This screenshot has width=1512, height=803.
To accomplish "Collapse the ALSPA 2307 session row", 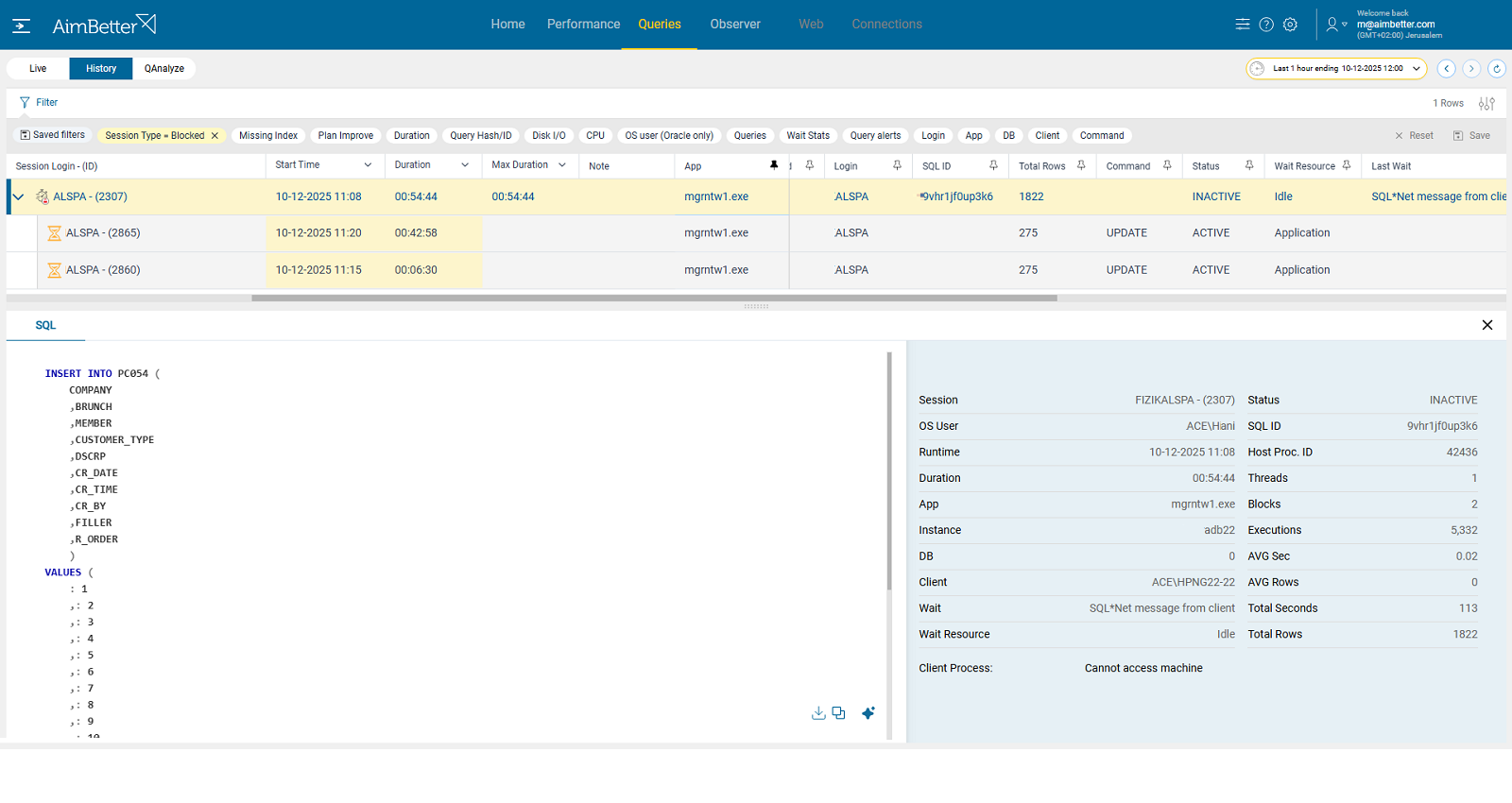I will tap(18, 196).
